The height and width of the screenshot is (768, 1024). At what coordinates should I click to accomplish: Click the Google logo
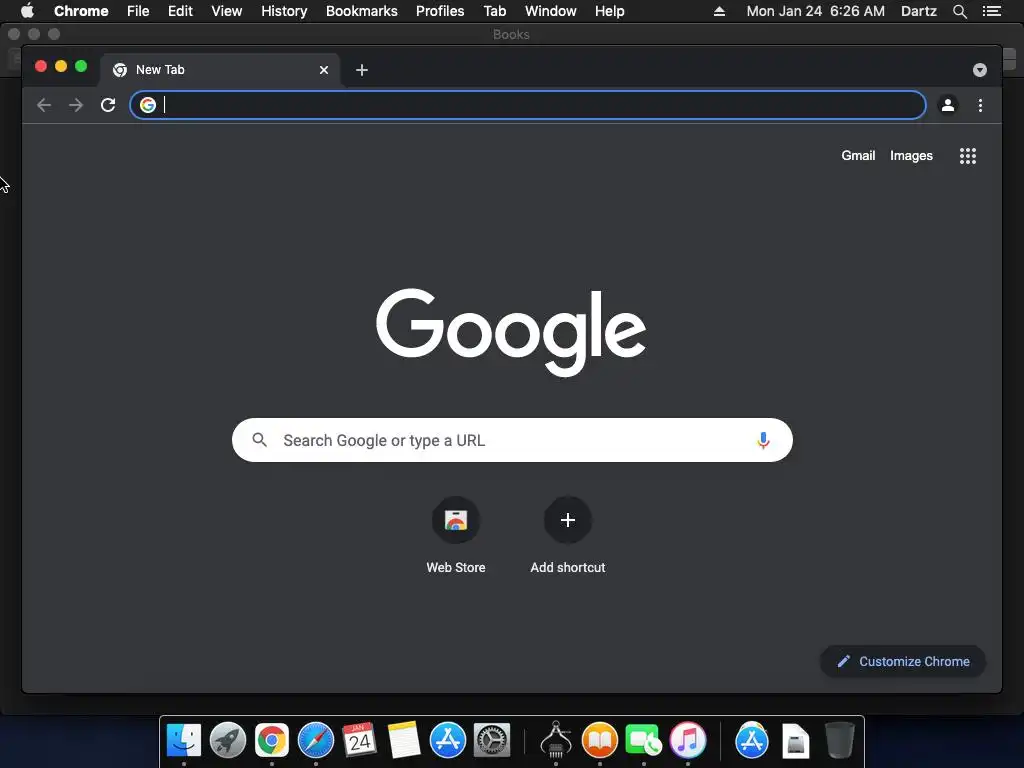click(x=511, y=332)
